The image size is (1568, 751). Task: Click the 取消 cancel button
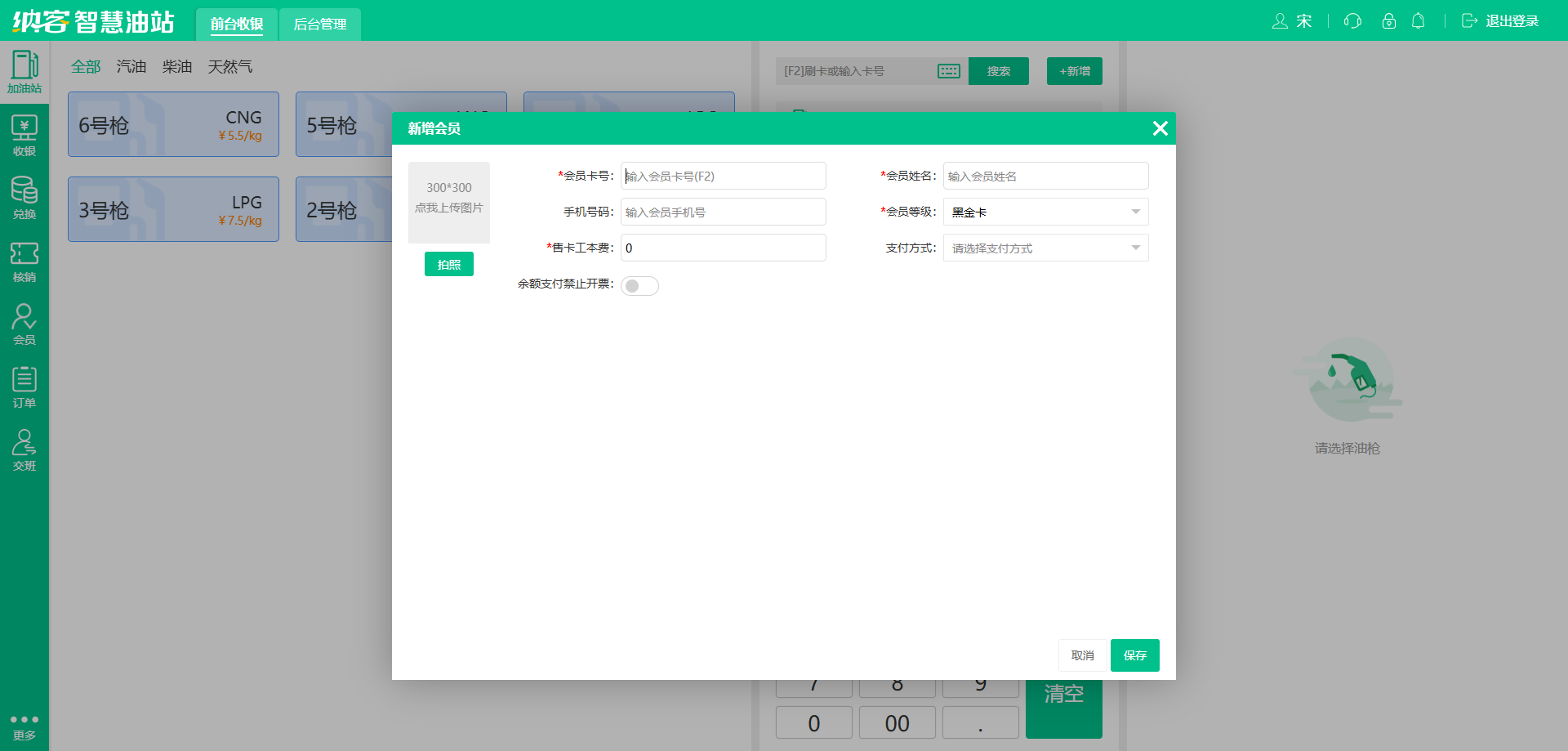tap(1082, 655)
